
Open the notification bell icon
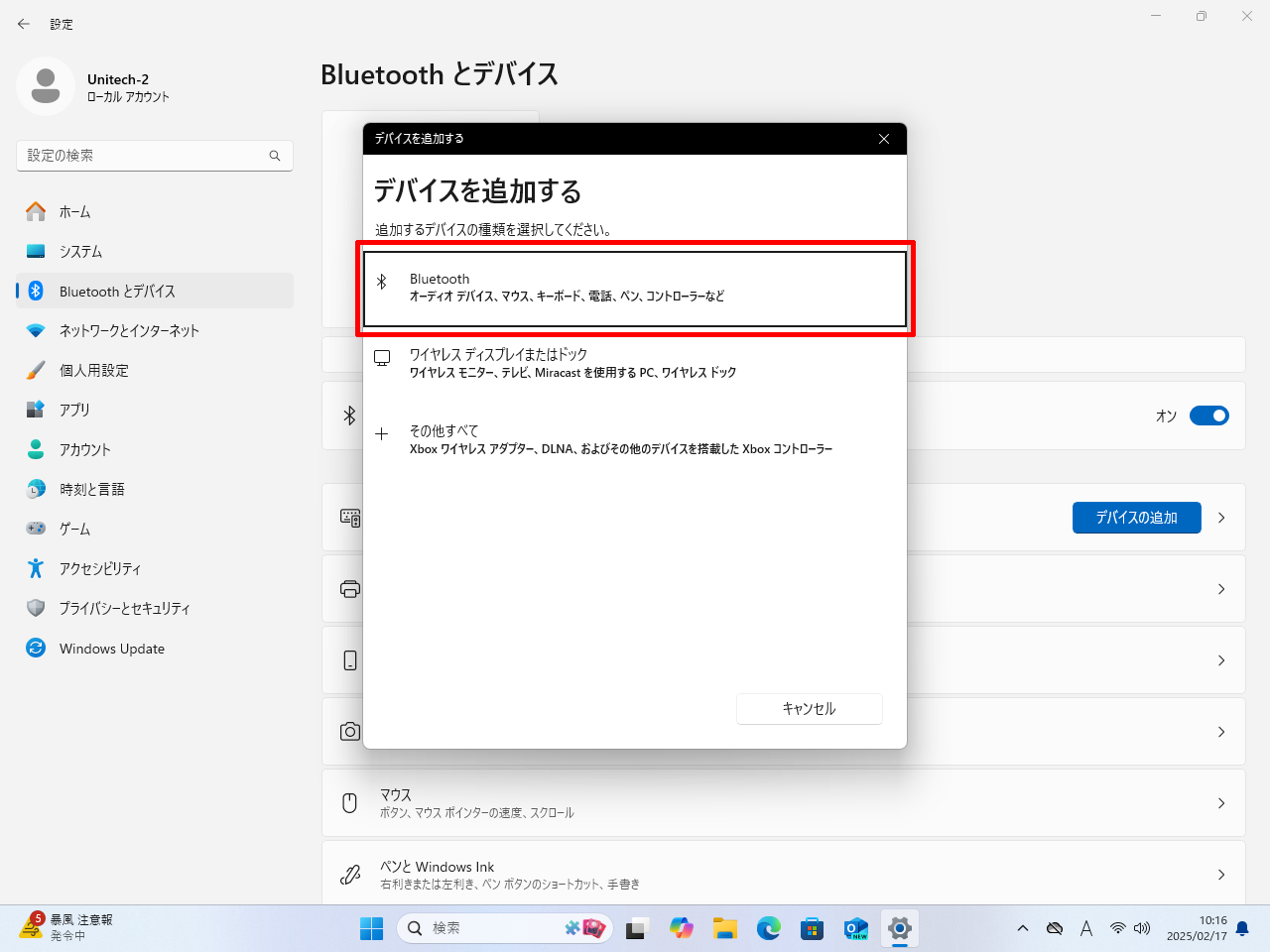click(1242, 928)
